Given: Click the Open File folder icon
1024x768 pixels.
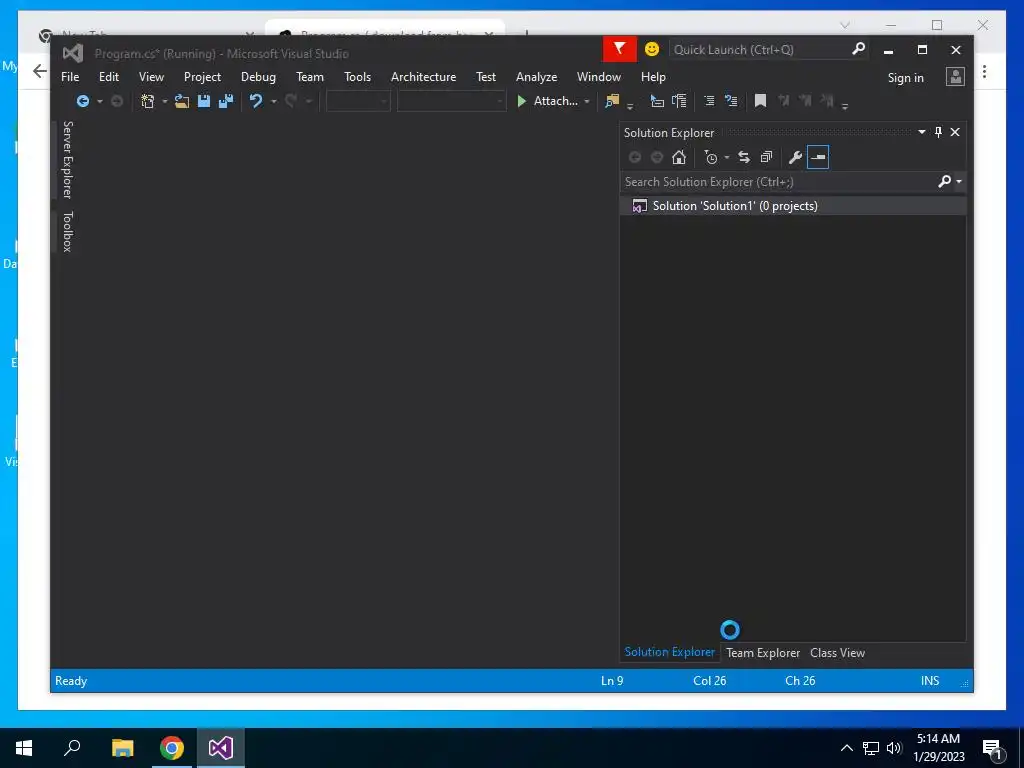Looking at the screenshot, I should (182, 101).
